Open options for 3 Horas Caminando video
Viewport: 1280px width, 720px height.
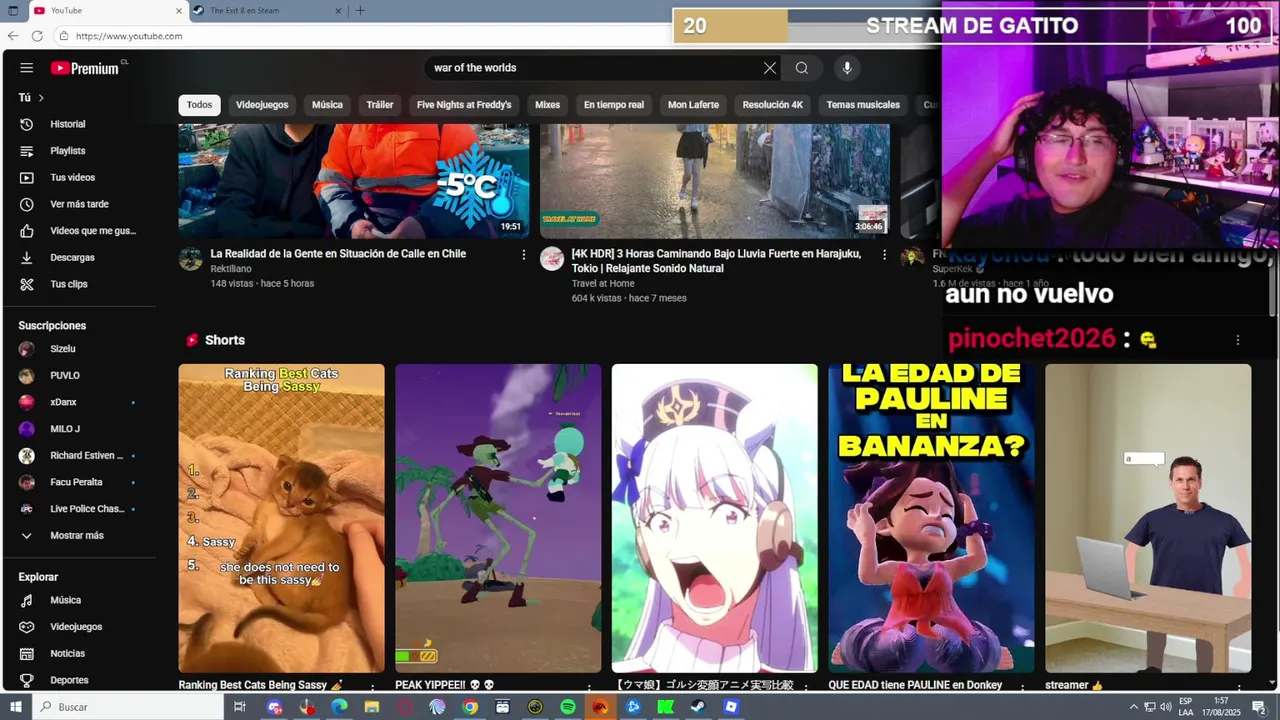pos(884,255)
